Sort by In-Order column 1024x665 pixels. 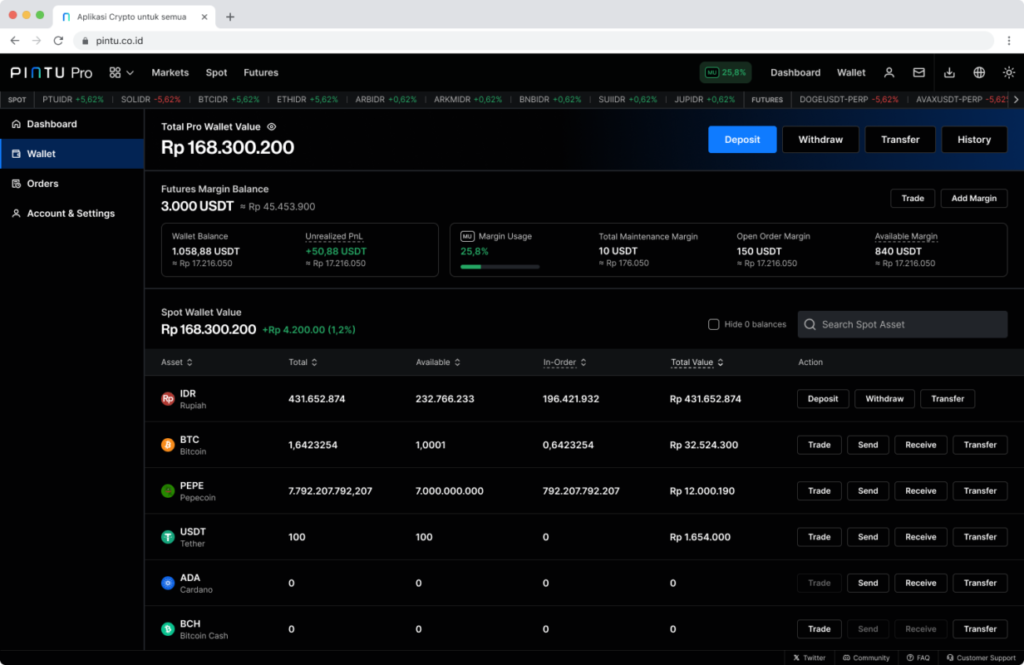click(564, 362)
